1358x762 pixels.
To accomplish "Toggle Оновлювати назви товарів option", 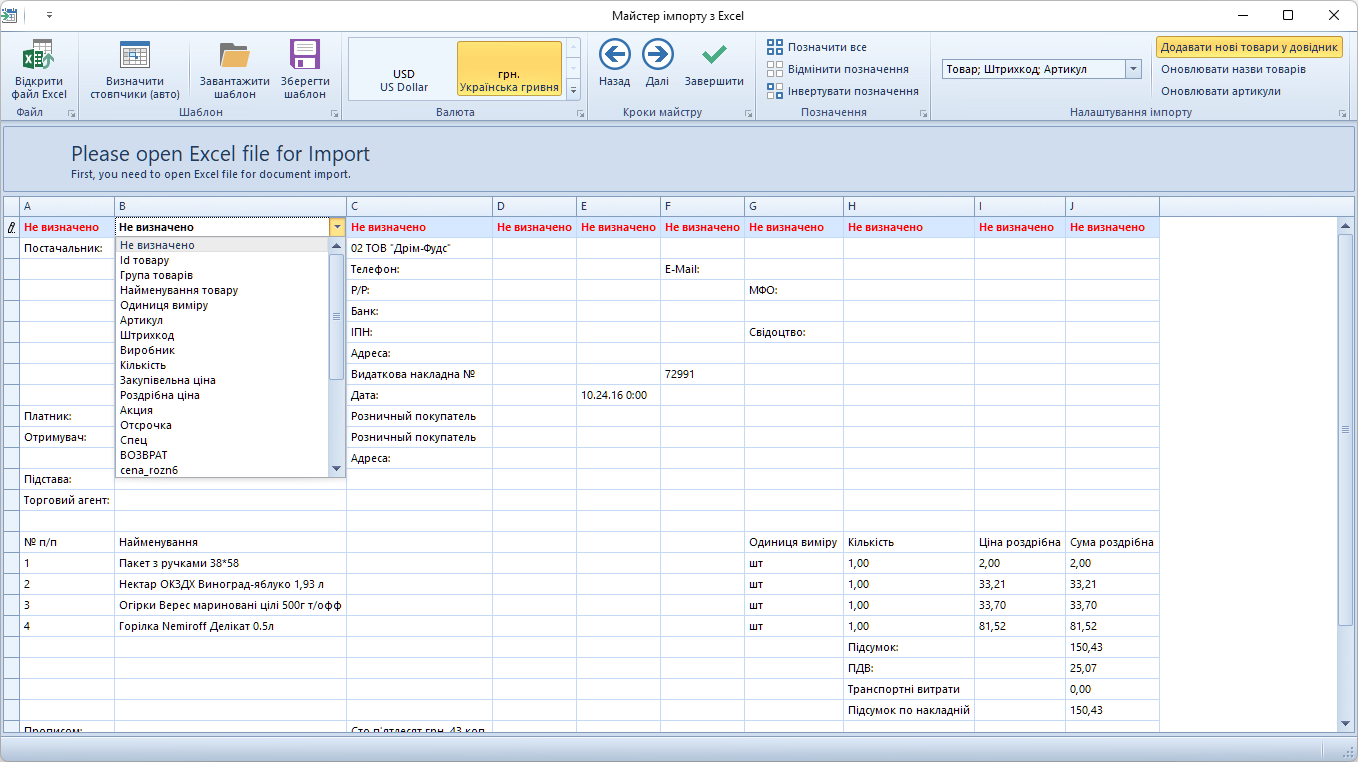I will coord(1233,69).
